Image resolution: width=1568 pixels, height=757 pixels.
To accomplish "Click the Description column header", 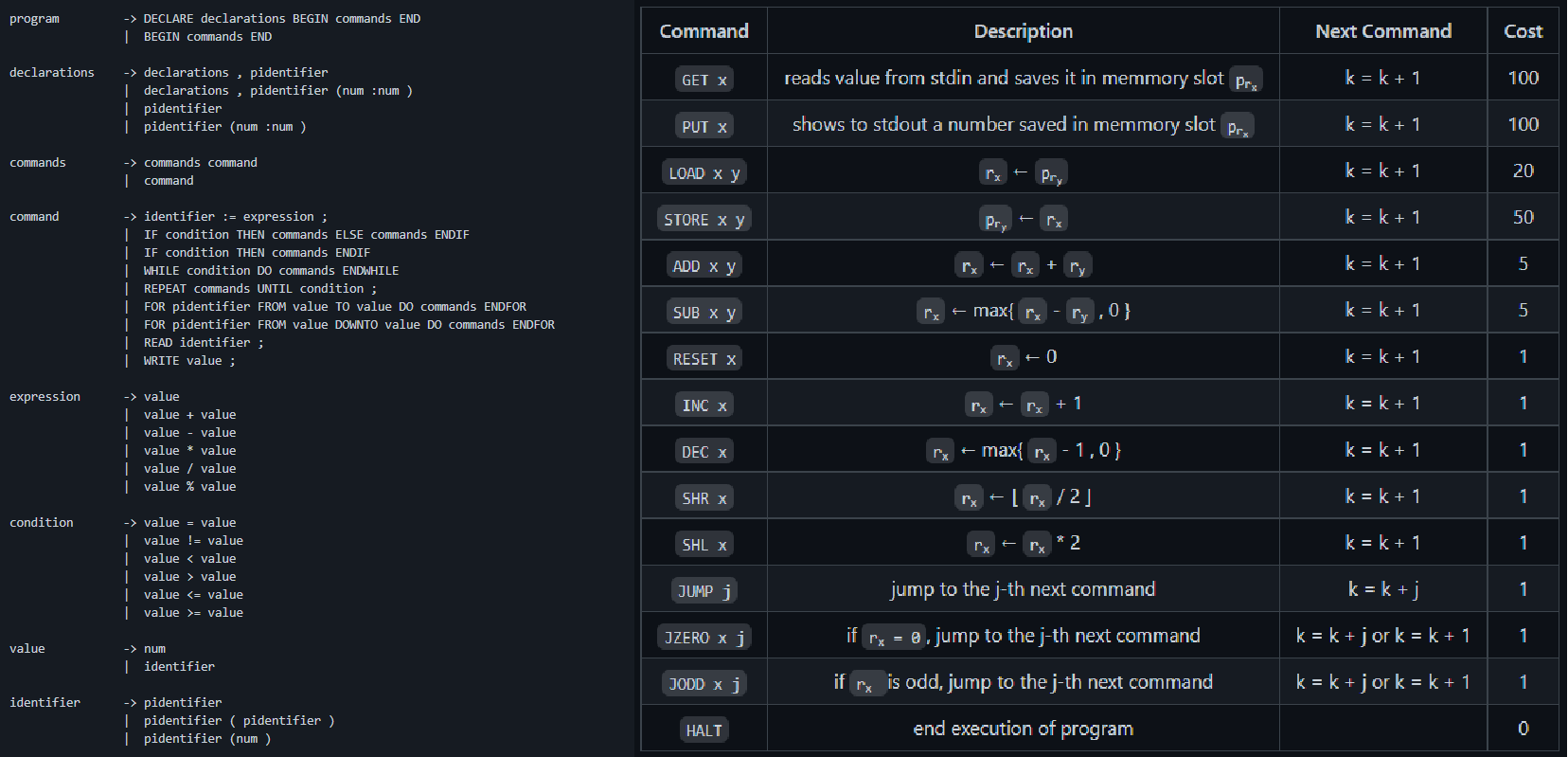I will (x=1023, y=31).
